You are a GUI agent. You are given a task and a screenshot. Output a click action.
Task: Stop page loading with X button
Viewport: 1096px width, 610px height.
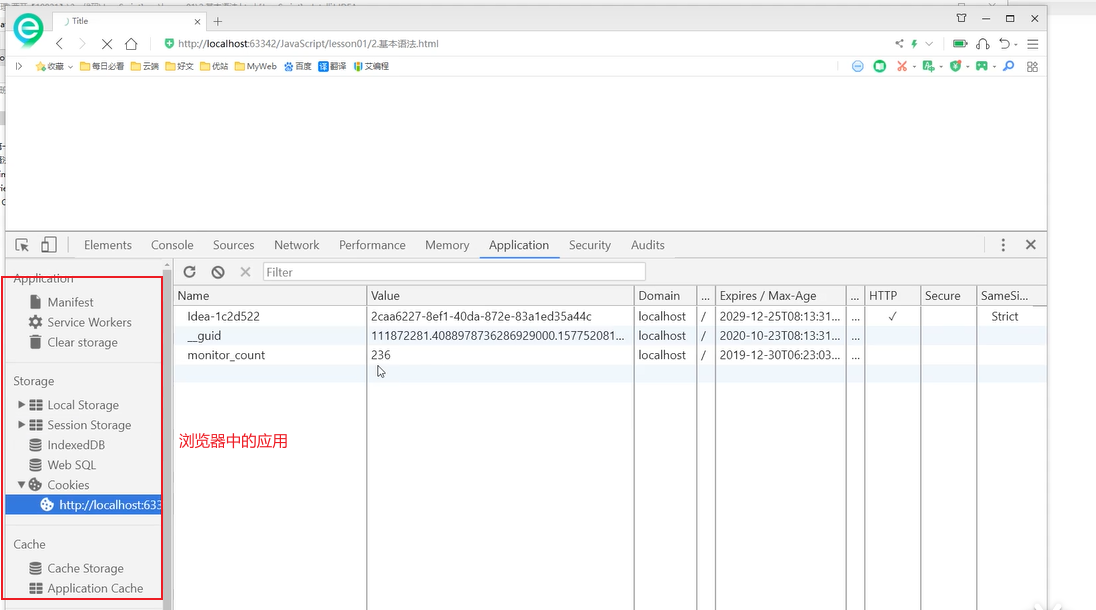pyautogui.click(x=107, y=43)
